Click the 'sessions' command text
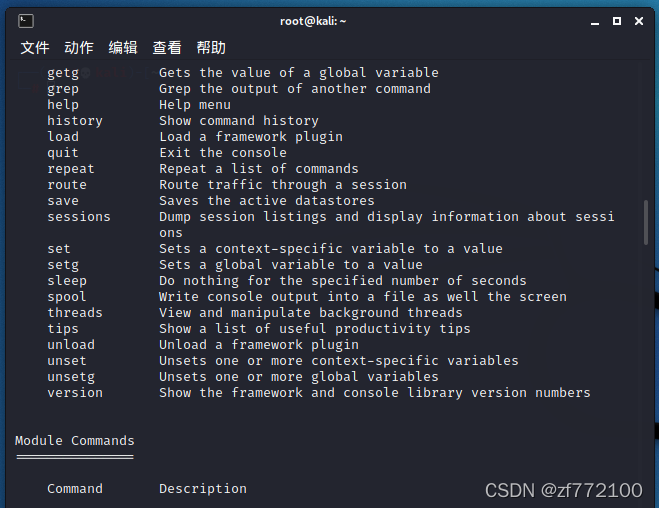 79,217
